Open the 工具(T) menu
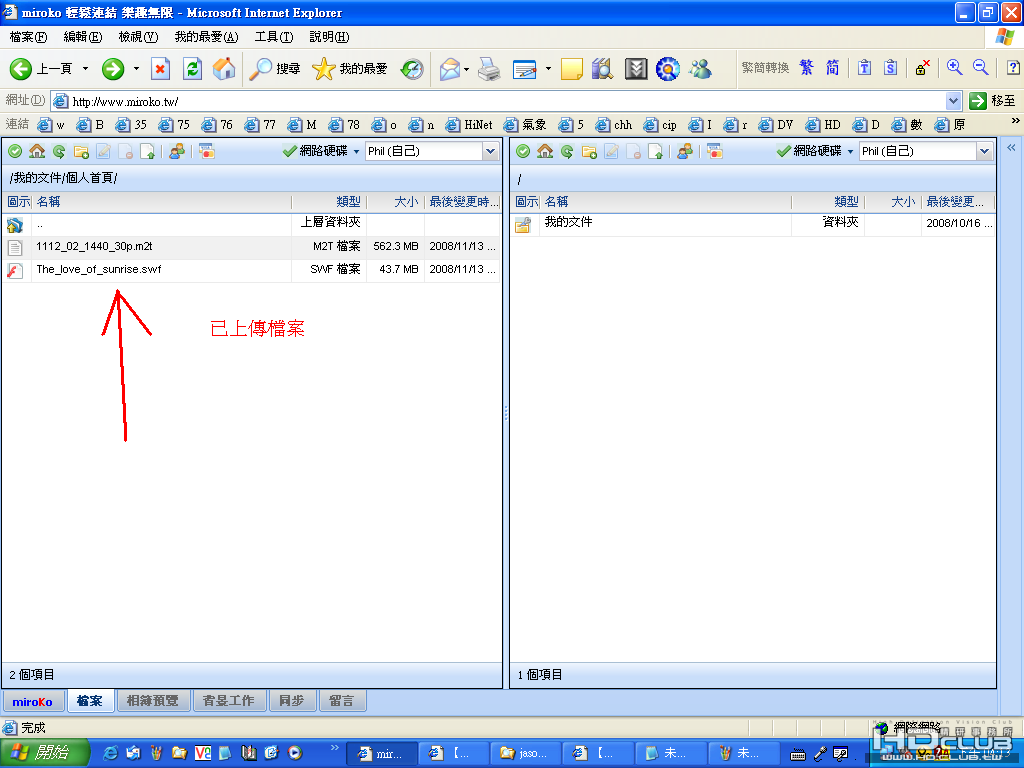The width and height of the screenshot is (1024, 768). click(x=274, y=37)
